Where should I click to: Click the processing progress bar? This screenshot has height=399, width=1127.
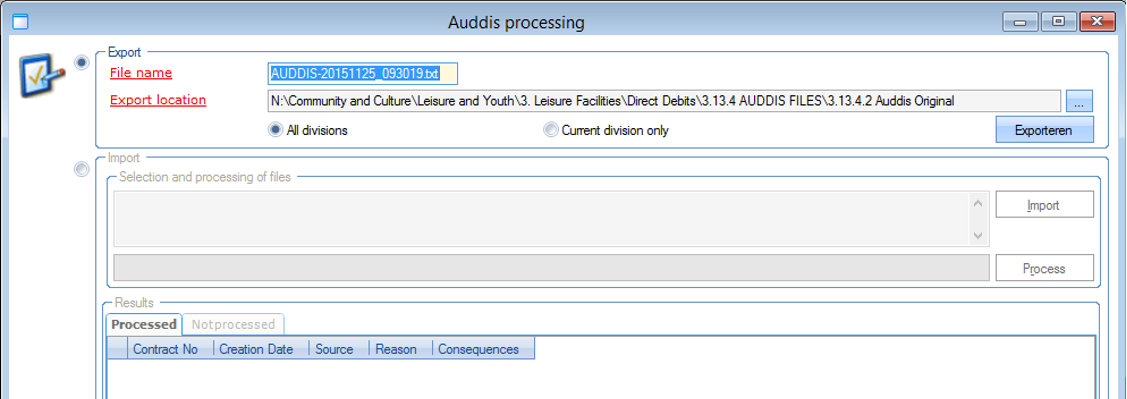[551, 268]
